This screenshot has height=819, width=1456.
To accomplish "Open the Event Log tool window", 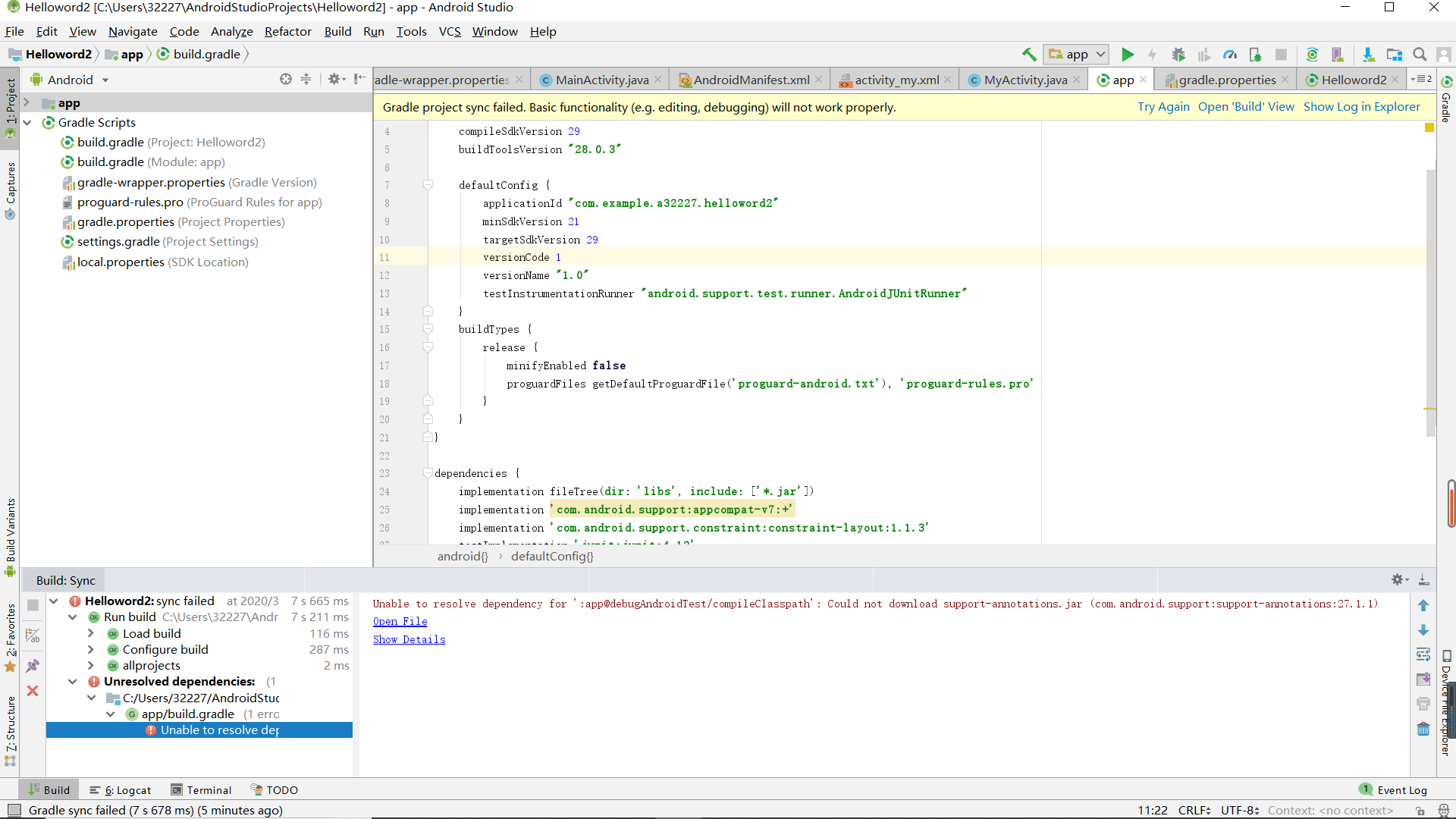I will 1393,789.
